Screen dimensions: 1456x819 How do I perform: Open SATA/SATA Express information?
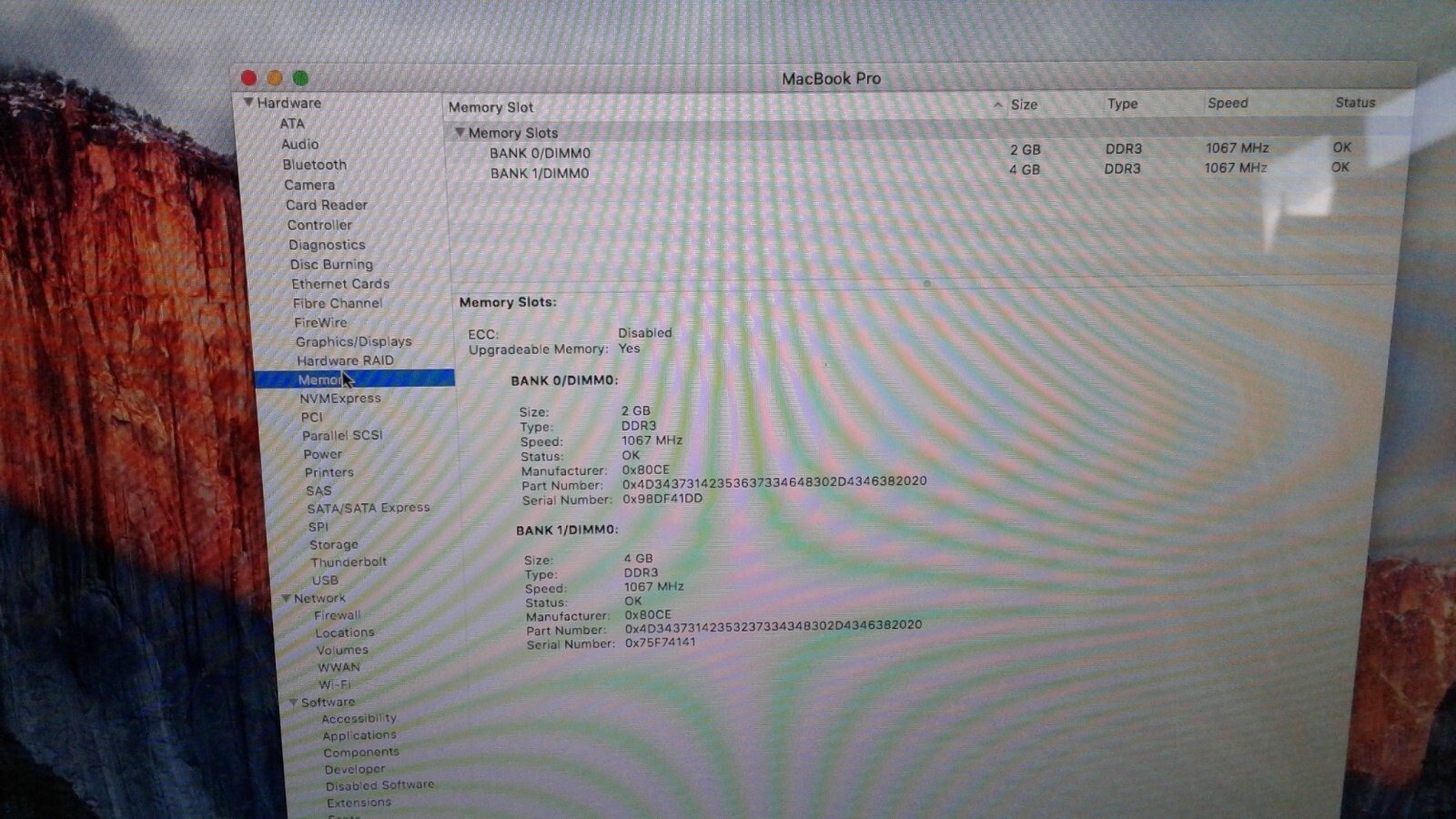click(368, 508)
